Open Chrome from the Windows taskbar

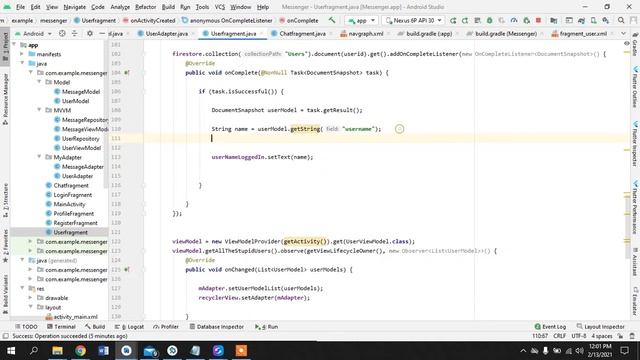pos(80,351)
